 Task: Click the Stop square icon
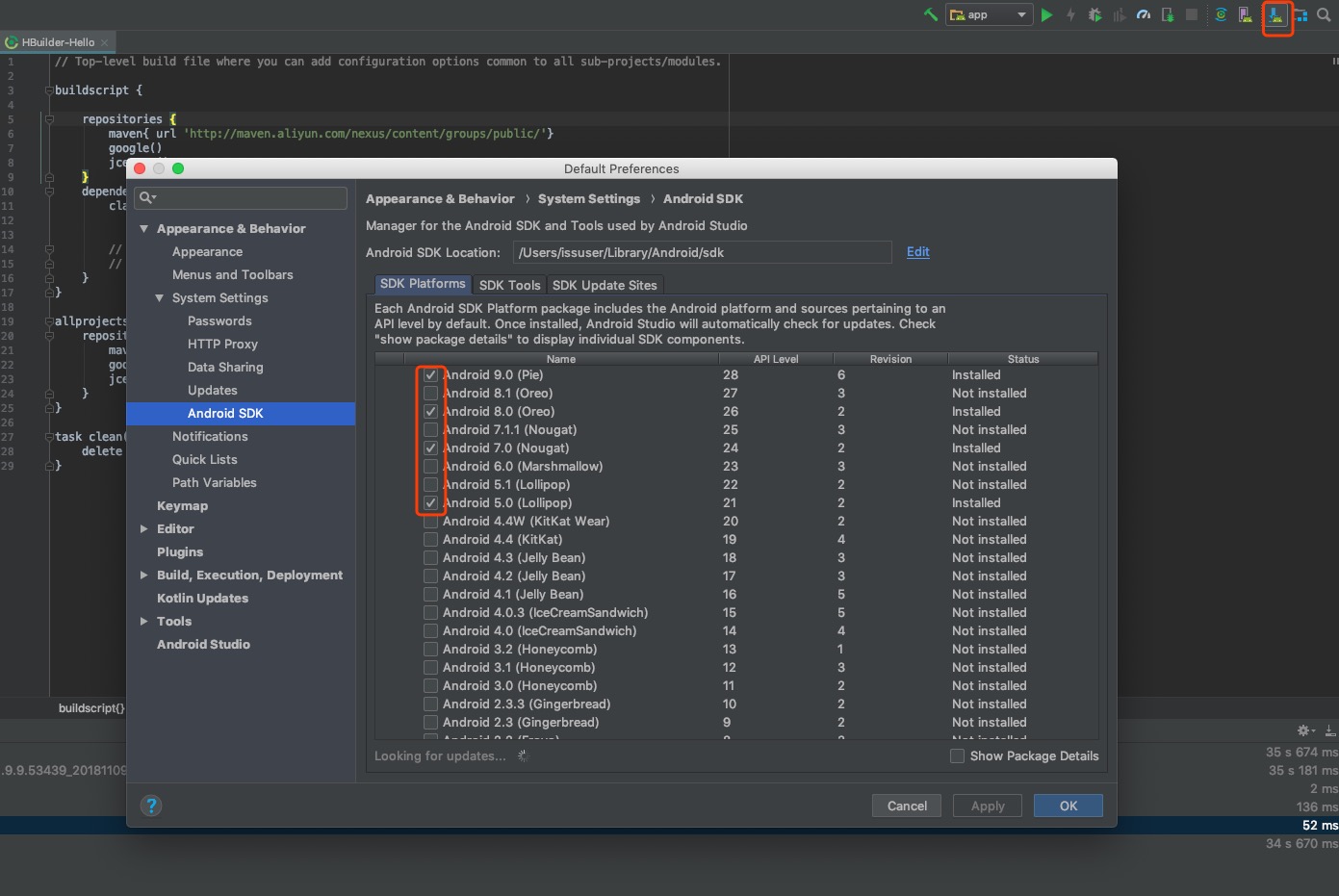[1192, 14]
